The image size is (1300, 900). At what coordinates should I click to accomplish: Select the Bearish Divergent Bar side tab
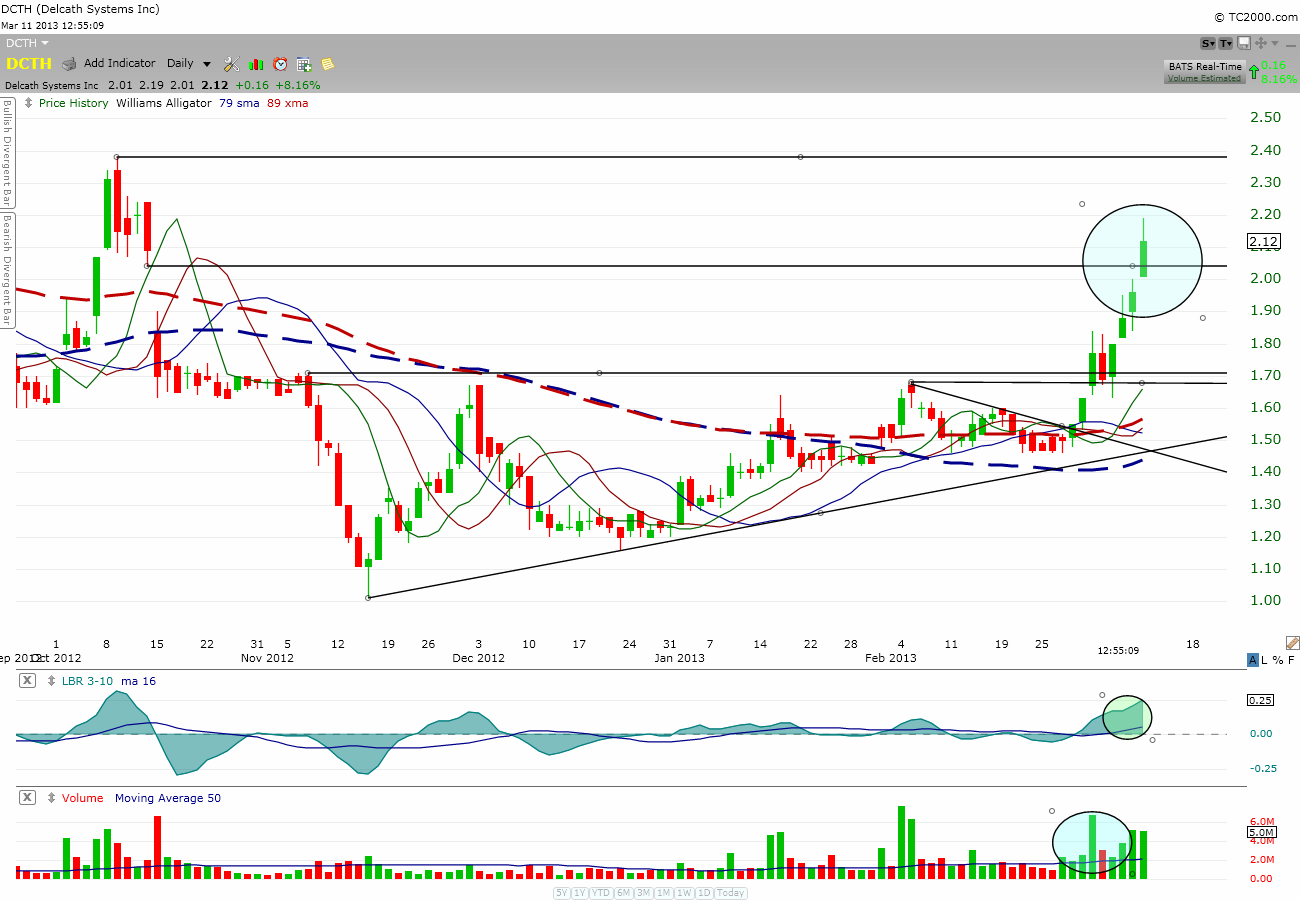(6, 270)
